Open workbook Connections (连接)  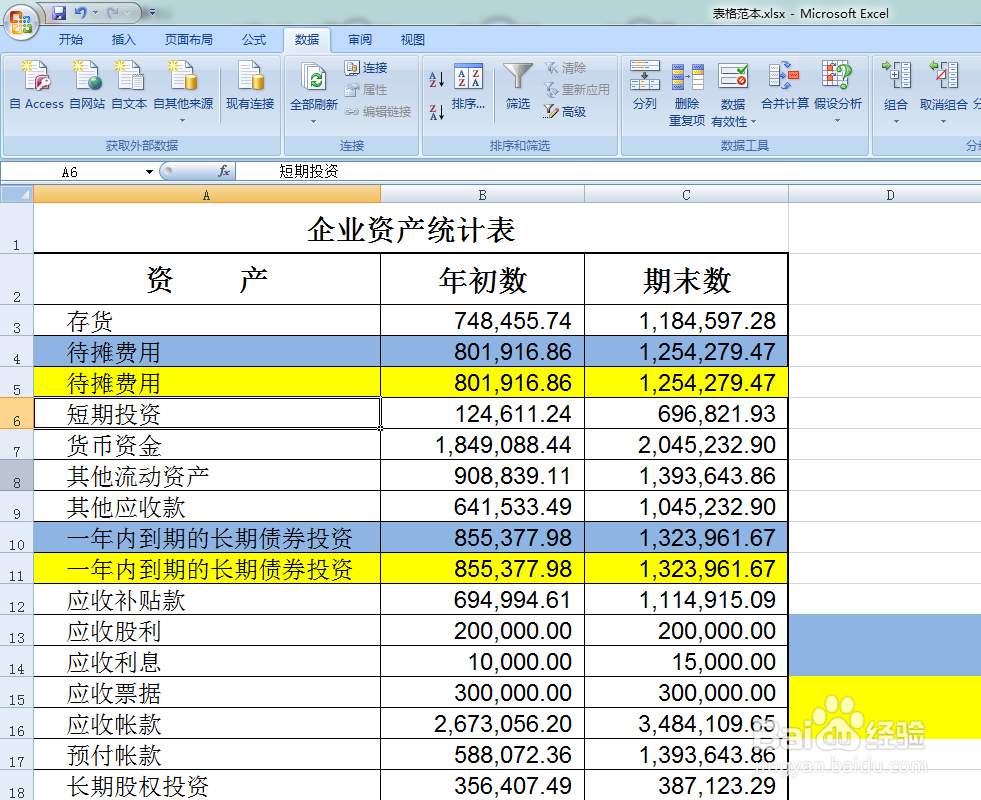(366, 68)
